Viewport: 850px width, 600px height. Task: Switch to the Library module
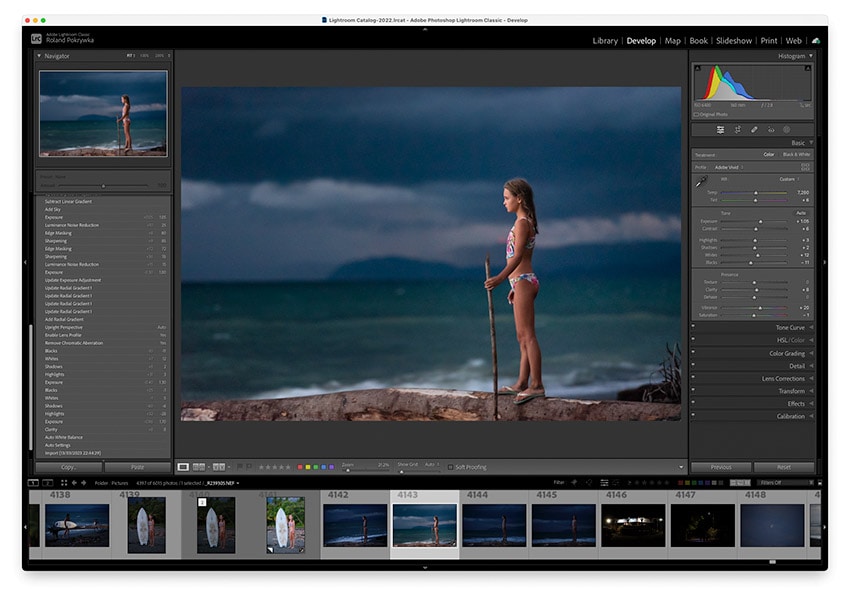[x=607, y=41]
